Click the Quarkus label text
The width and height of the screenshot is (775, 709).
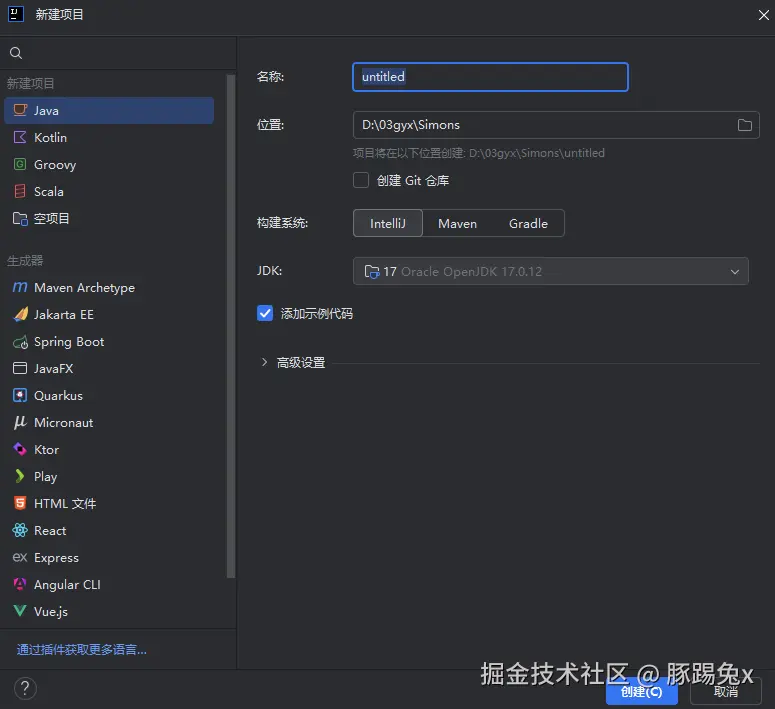point(58,396)
